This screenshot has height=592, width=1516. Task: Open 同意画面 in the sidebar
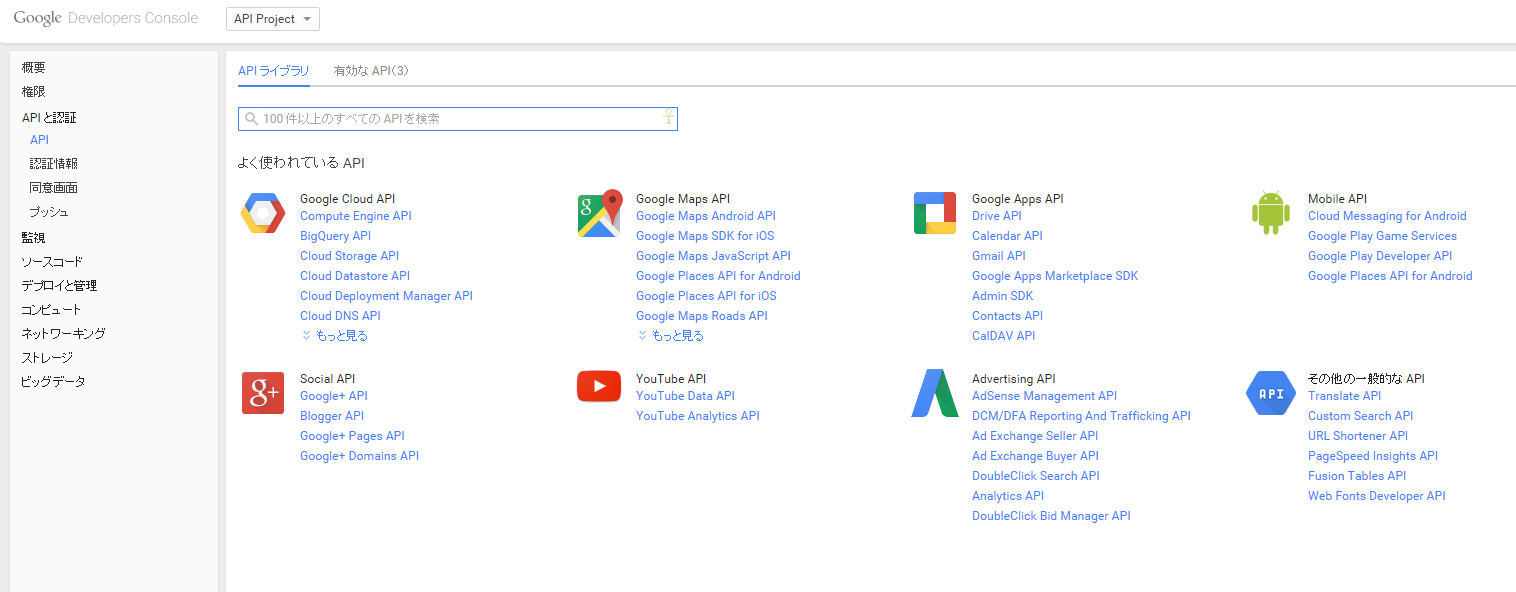click(x=54, y=188)
